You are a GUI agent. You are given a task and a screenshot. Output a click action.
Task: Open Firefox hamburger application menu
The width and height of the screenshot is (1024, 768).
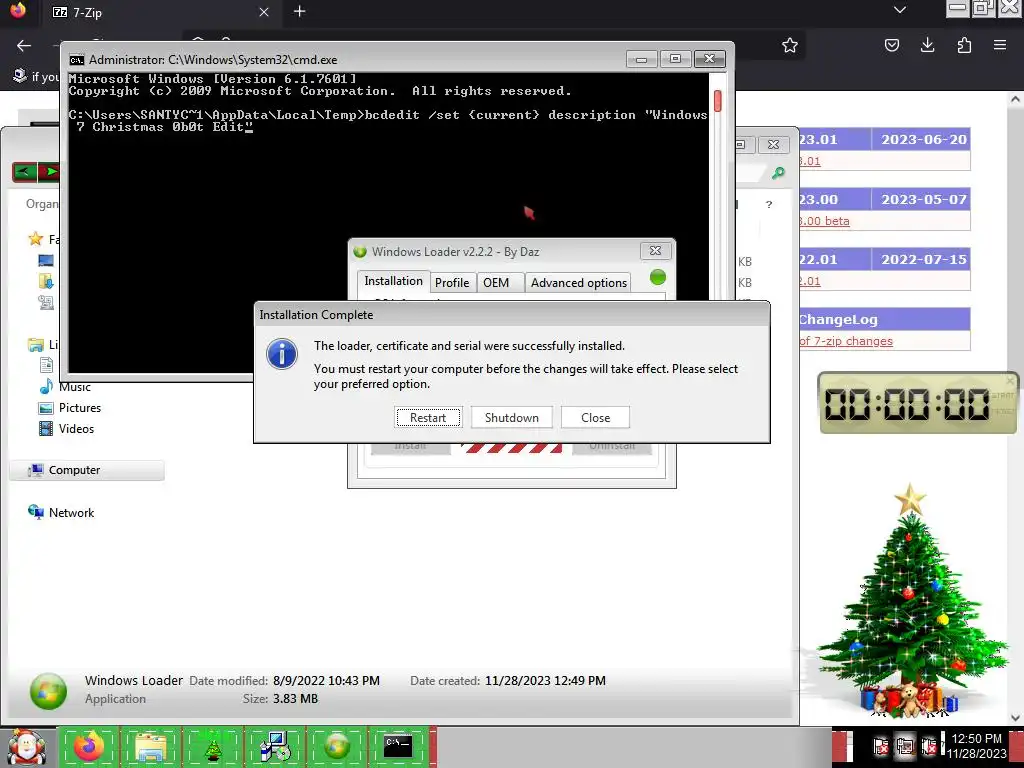(1000, 45)
